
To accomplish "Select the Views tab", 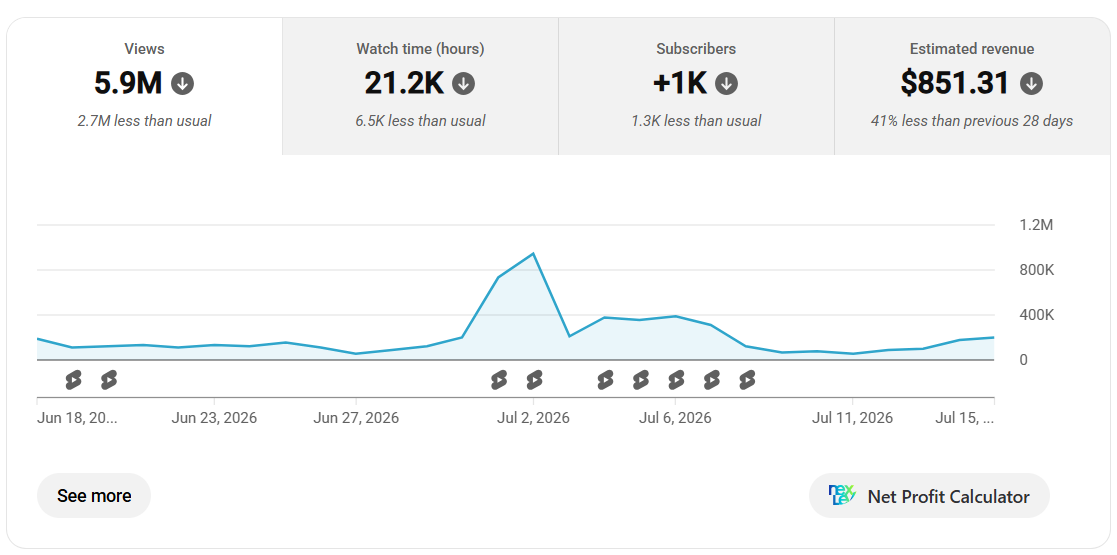I will (x=145, y=86).
